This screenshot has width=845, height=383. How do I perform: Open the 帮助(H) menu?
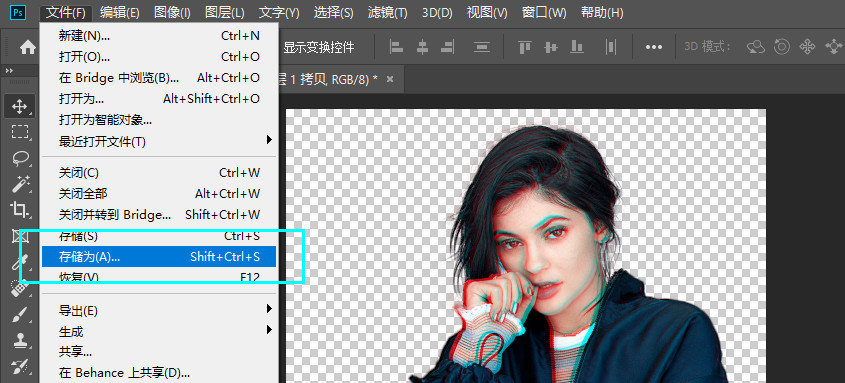[x=602, y=12]
